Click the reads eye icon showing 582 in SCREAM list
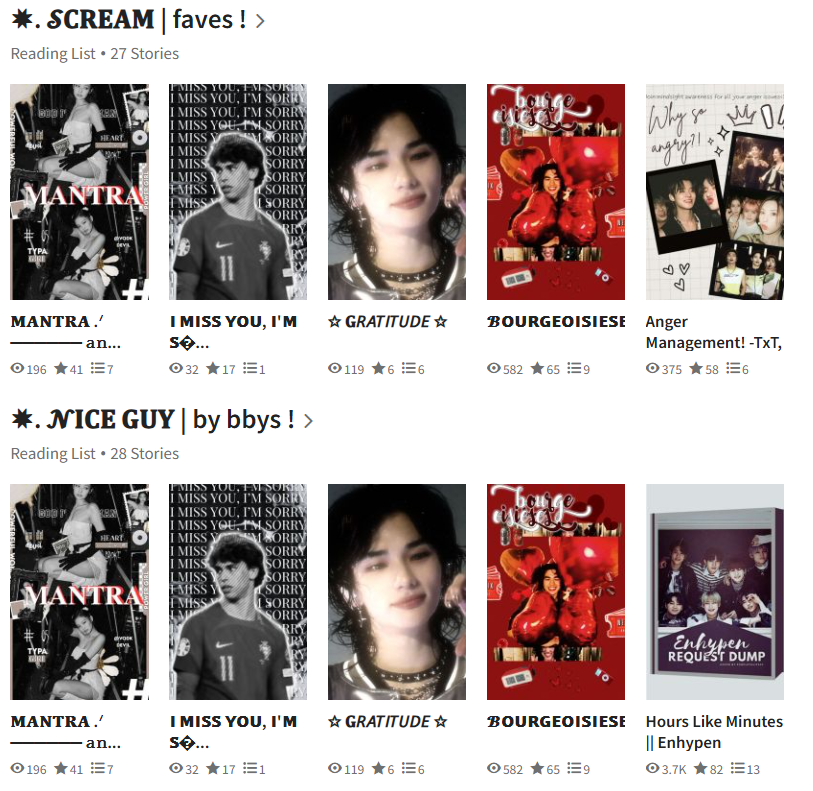Screen dimensions: 813x791 coord(494,368)
